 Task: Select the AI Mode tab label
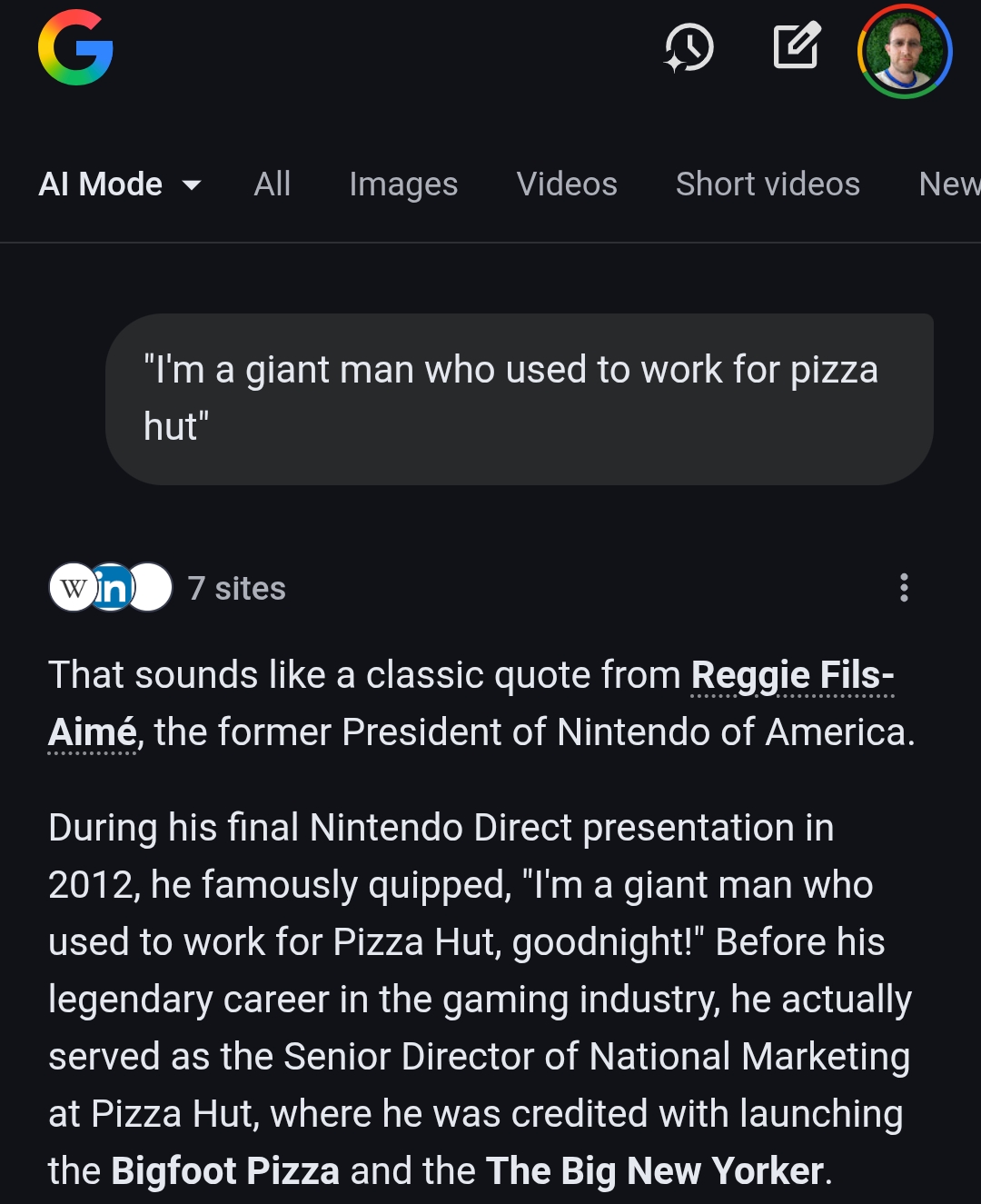pyautogui.click(x=100, y=184)
